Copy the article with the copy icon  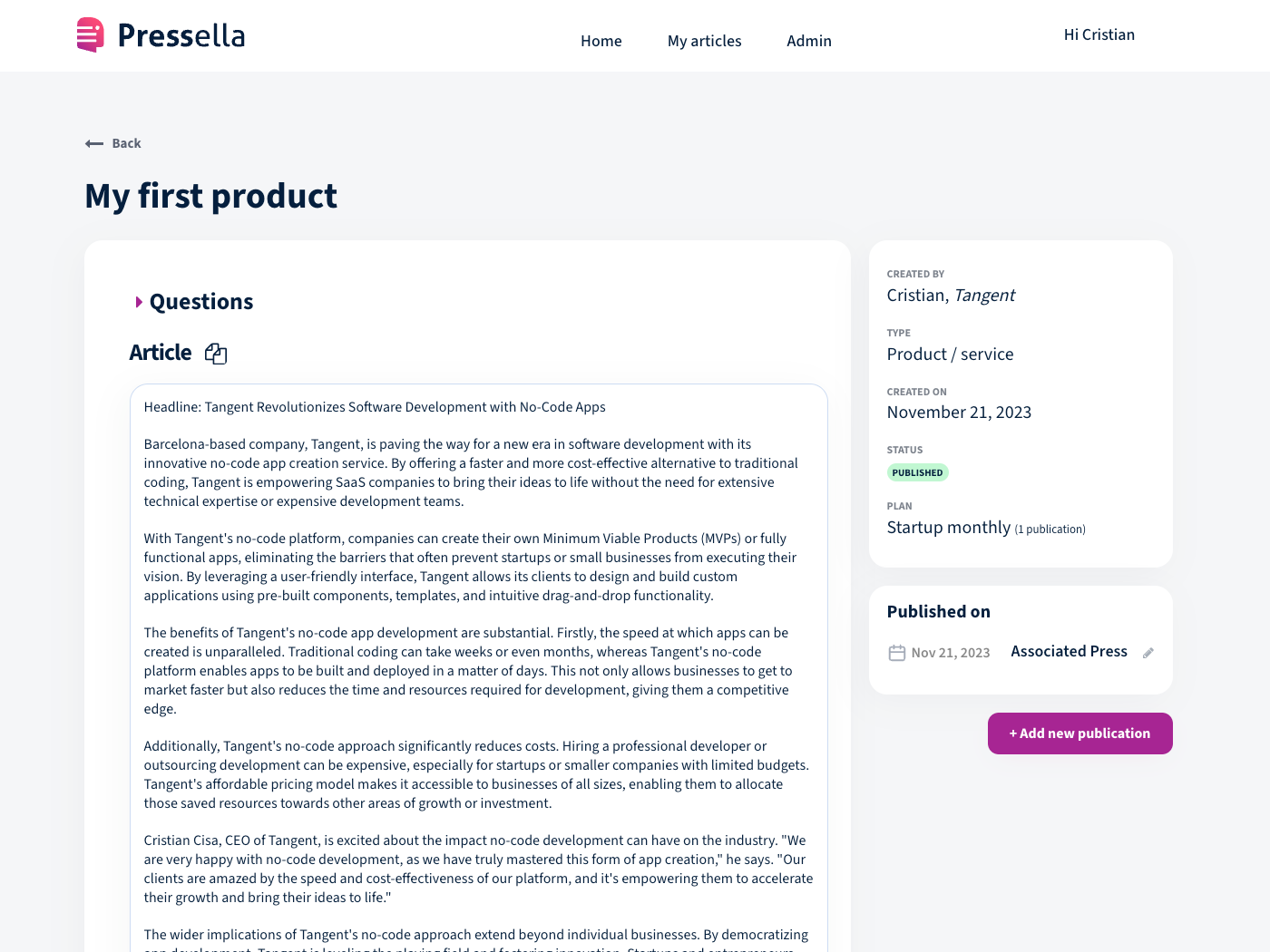[x=216, y=354]
